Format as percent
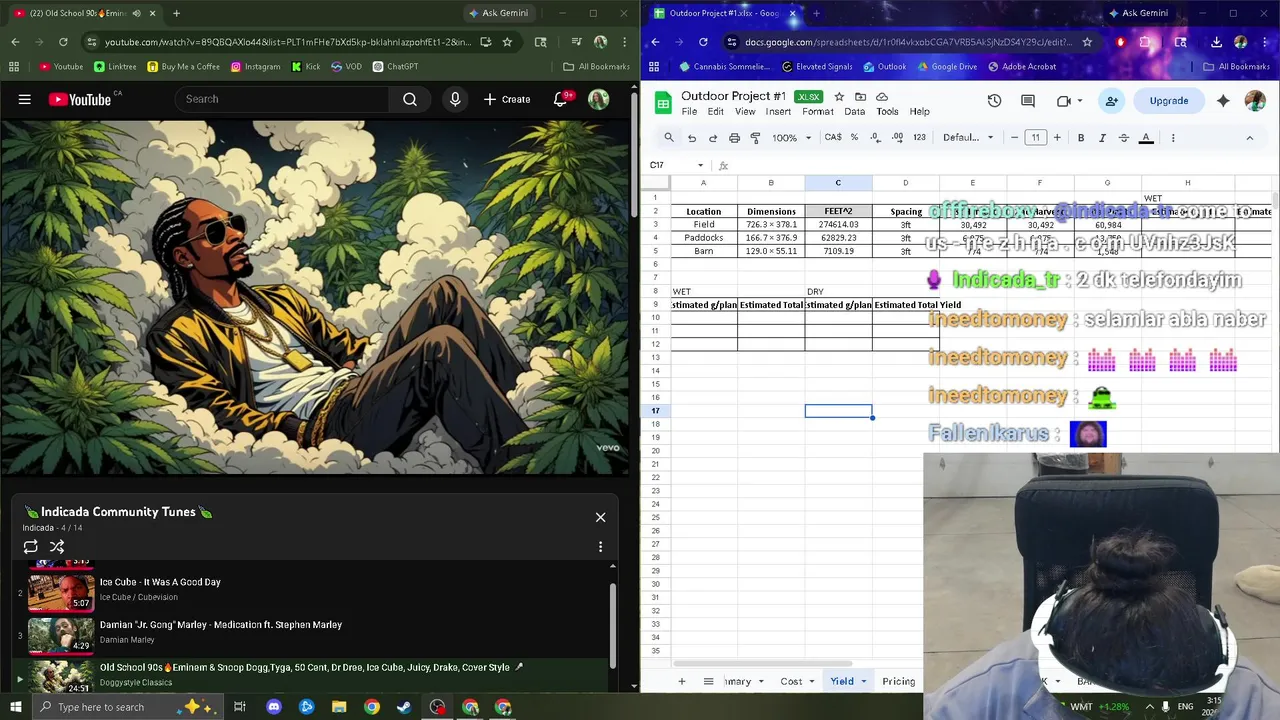 [854, 138]
